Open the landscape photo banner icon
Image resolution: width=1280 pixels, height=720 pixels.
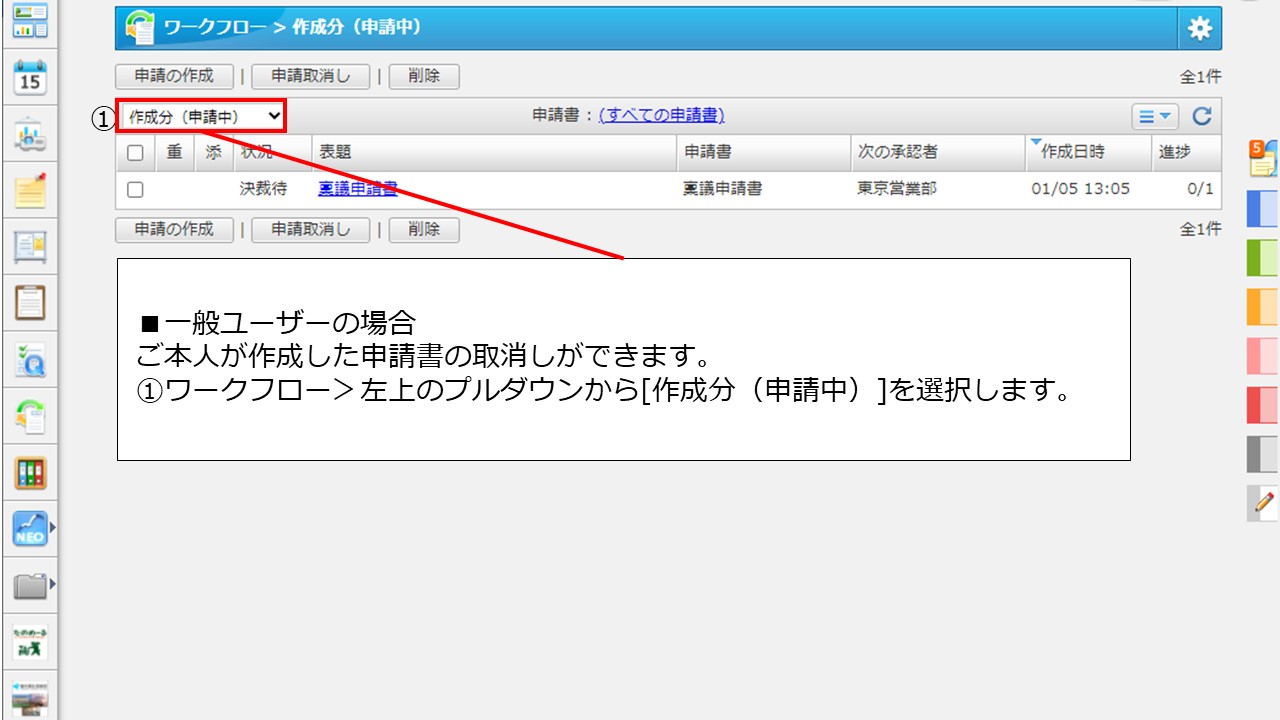point(30,698)
